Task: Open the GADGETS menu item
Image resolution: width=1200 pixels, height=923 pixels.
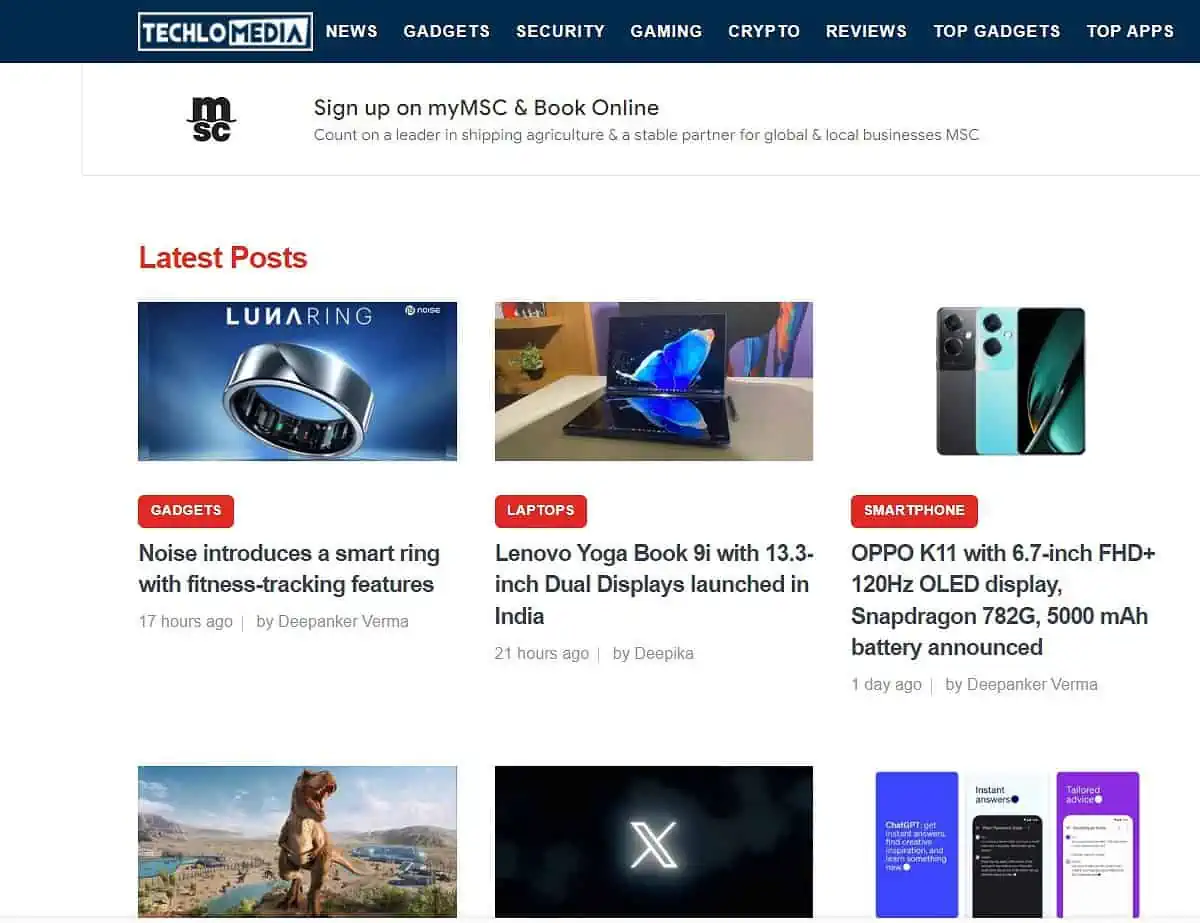Action: pyautogui.click(x=447, y=31)
